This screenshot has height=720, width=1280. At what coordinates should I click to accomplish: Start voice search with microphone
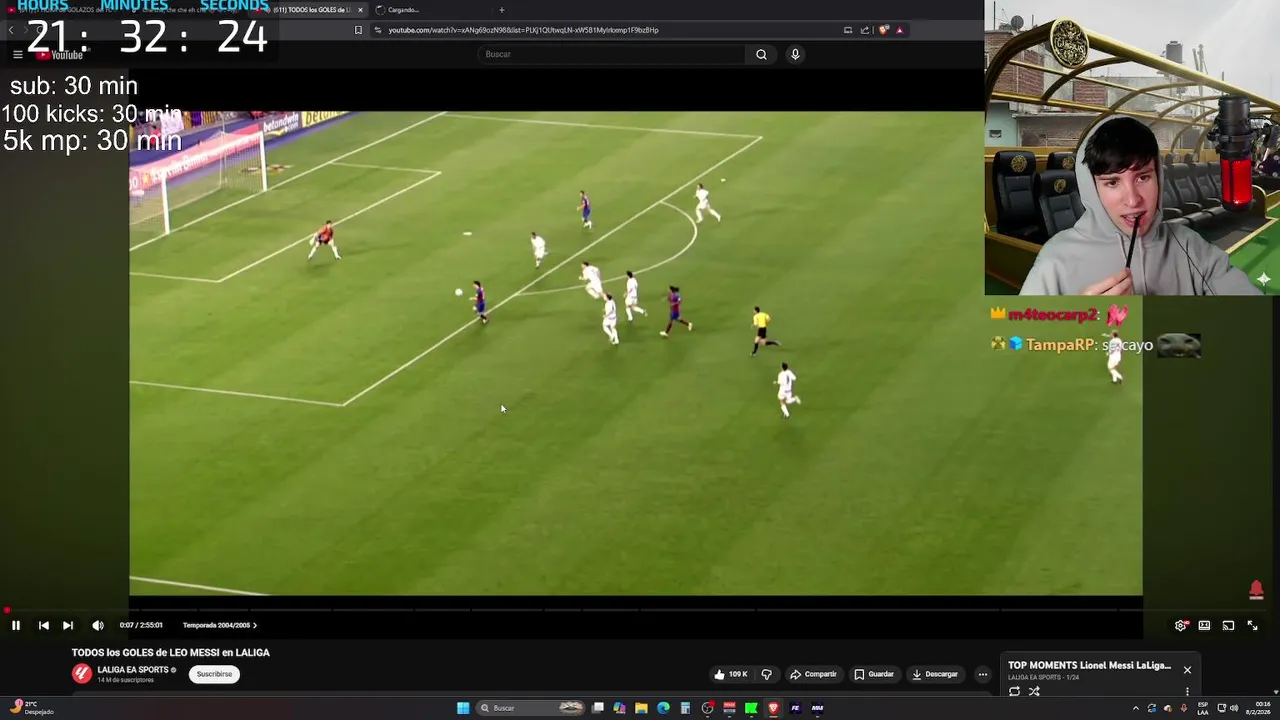(x=795, y=54)
